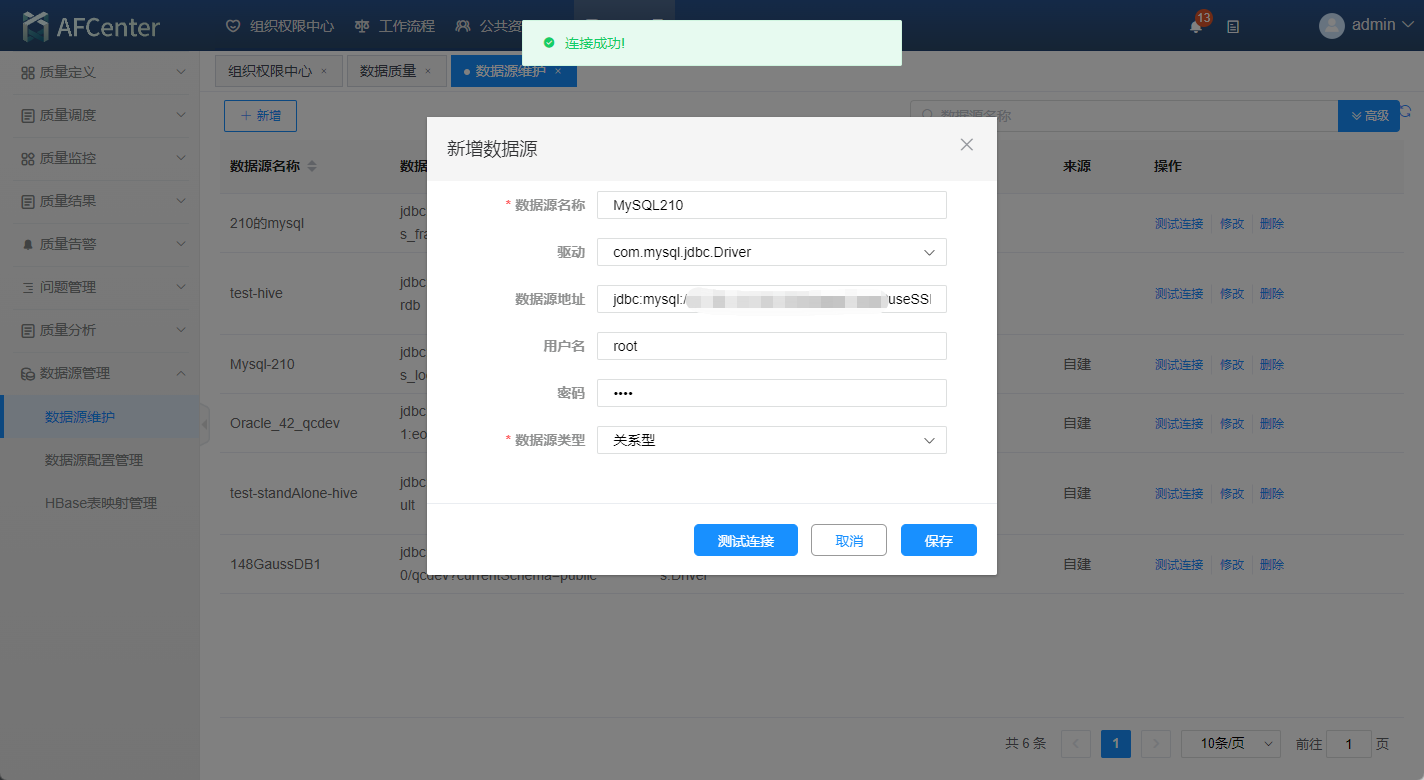Open the 驱动 dropdown
Image resolution: width=1424 pixels, height=780 pixels.
click(x=771, y=252)
